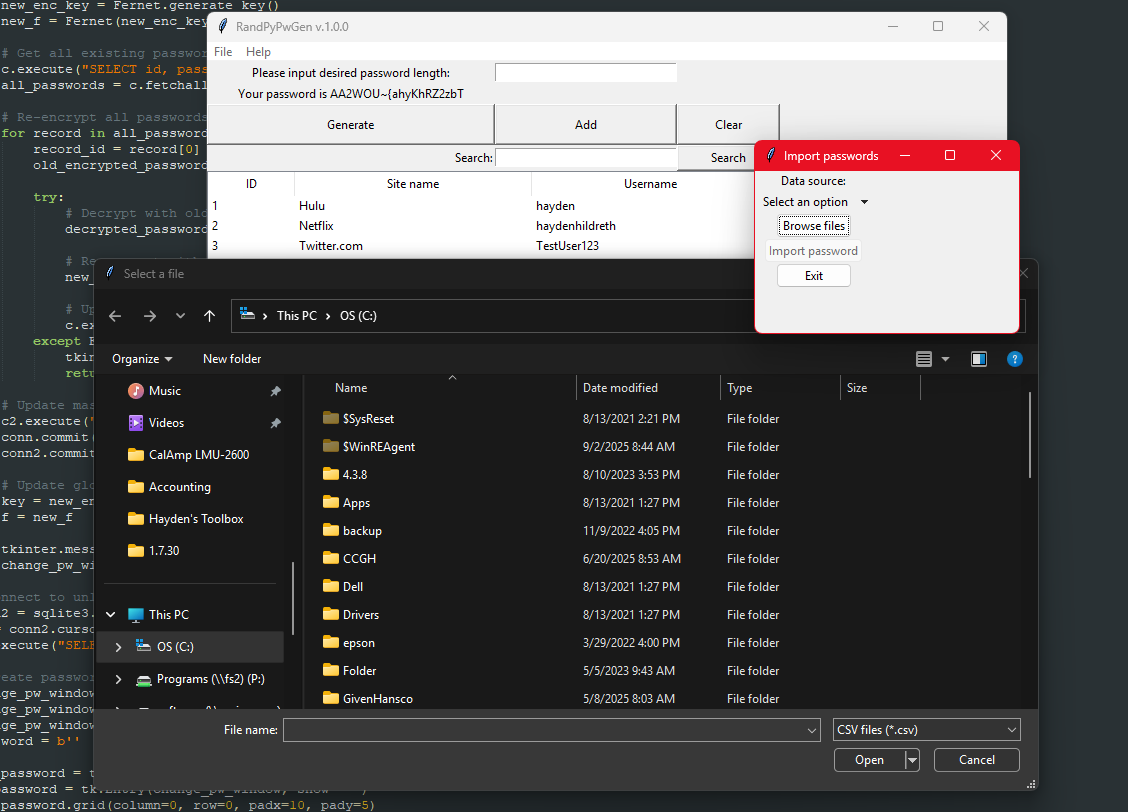Open Videos in quick access
Screen dimensions: 1128x812
pyautogui.click(x=166, y=423)
